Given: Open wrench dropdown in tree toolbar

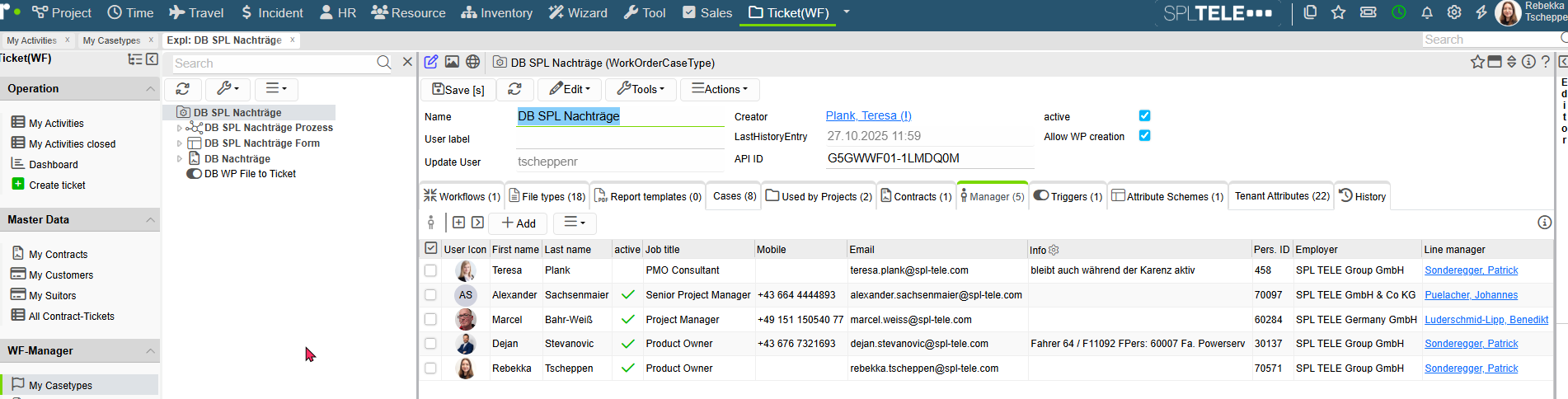Looking at the screenshot, I should click(x=228, y=89).
